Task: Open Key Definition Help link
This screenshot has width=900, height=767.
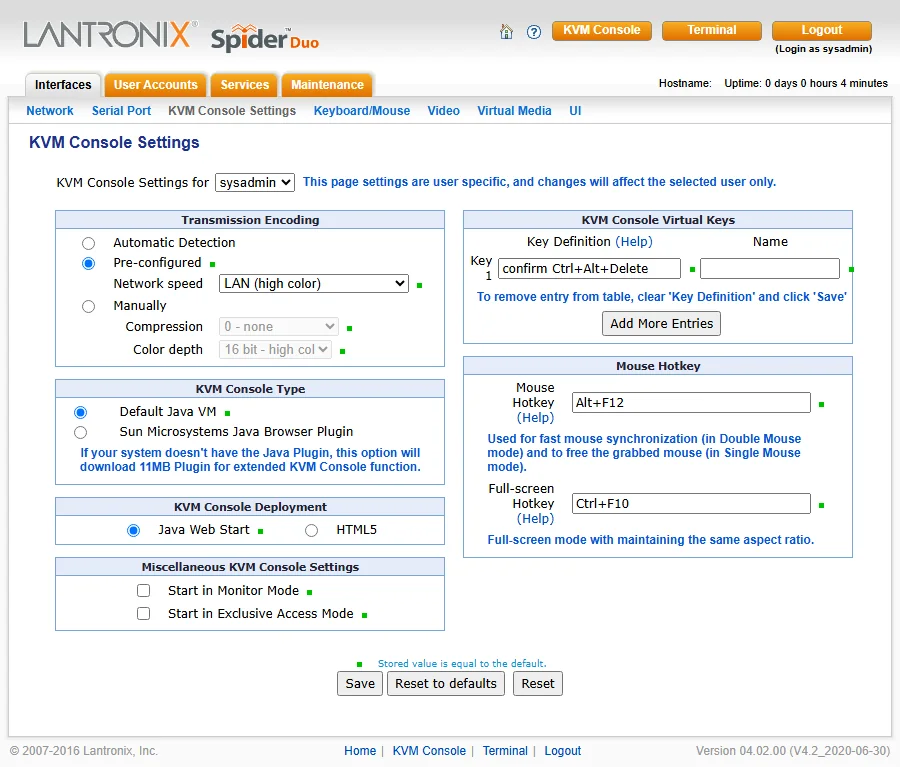Action: pos(634,242)
